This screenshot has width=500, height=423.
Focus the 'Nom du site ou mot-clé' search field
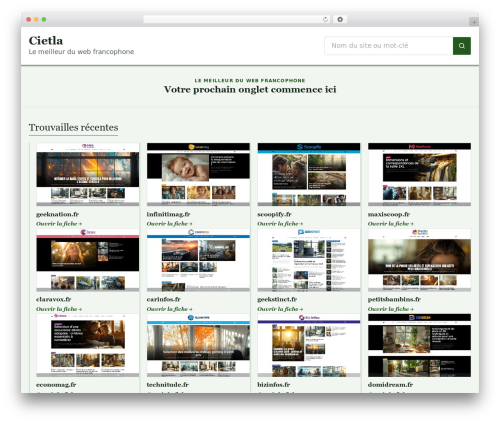pyautogui.click(x=389, y=46)
